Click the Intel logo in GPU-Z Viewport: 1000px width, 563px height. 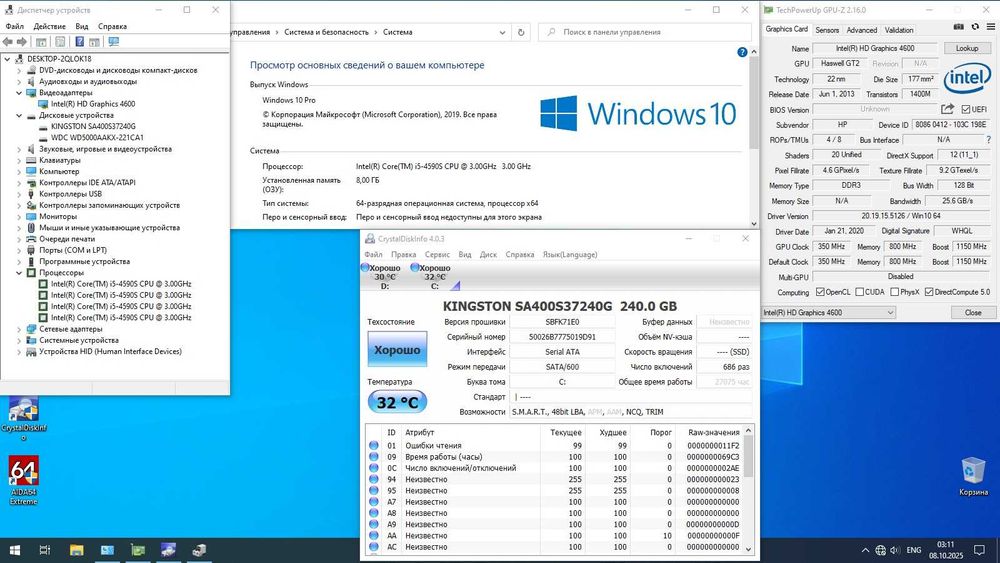[967, 78]
